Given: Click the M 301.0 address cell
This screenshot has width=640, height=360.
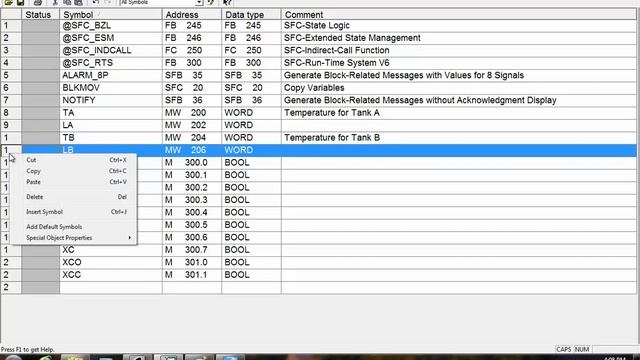Looking at the screenshot, I should (x=192, y=262).
